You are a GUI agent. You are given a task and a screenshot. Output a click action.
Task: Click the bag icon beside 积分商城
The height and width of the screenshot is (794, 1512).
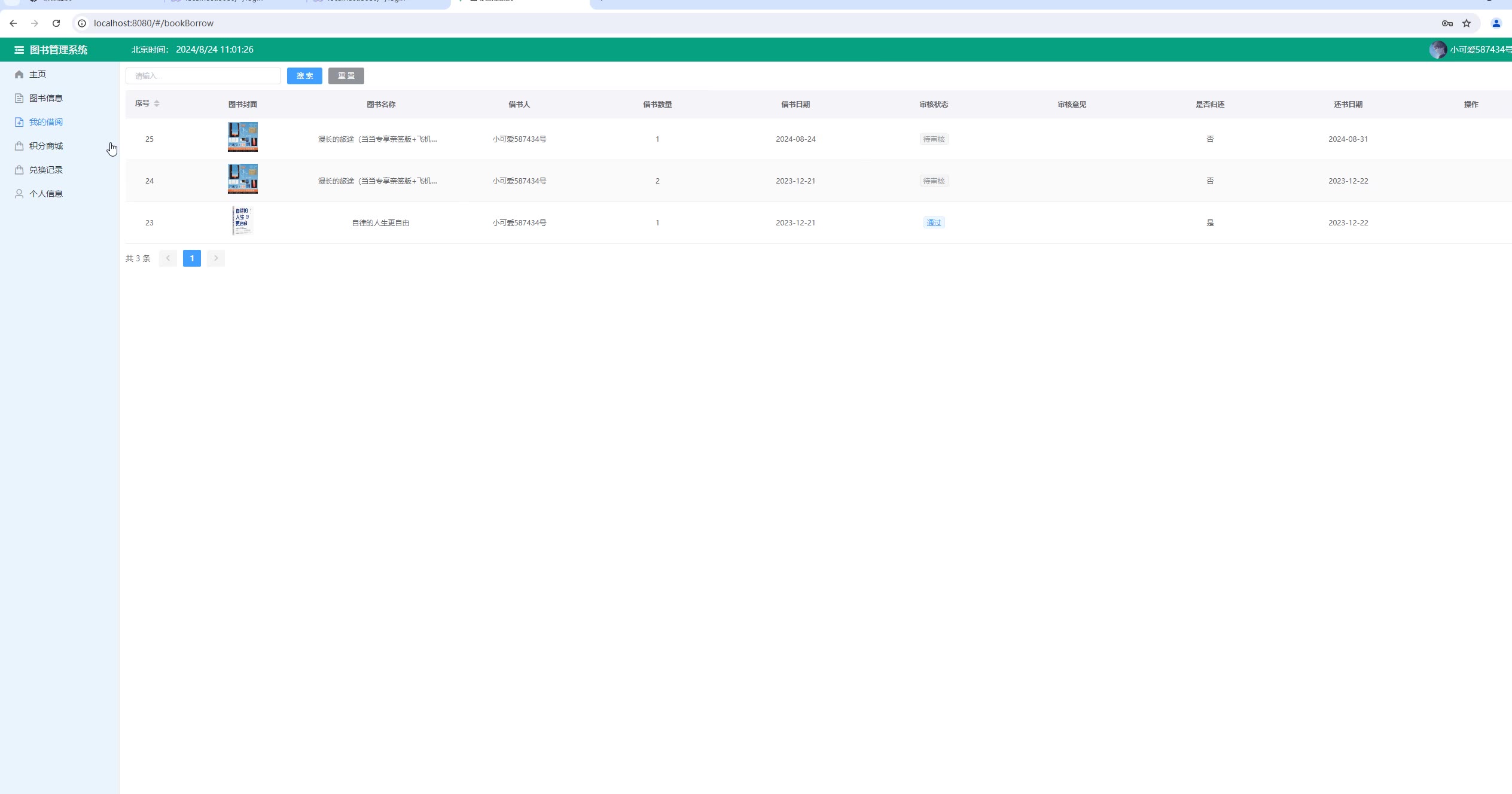coord(19,146)
